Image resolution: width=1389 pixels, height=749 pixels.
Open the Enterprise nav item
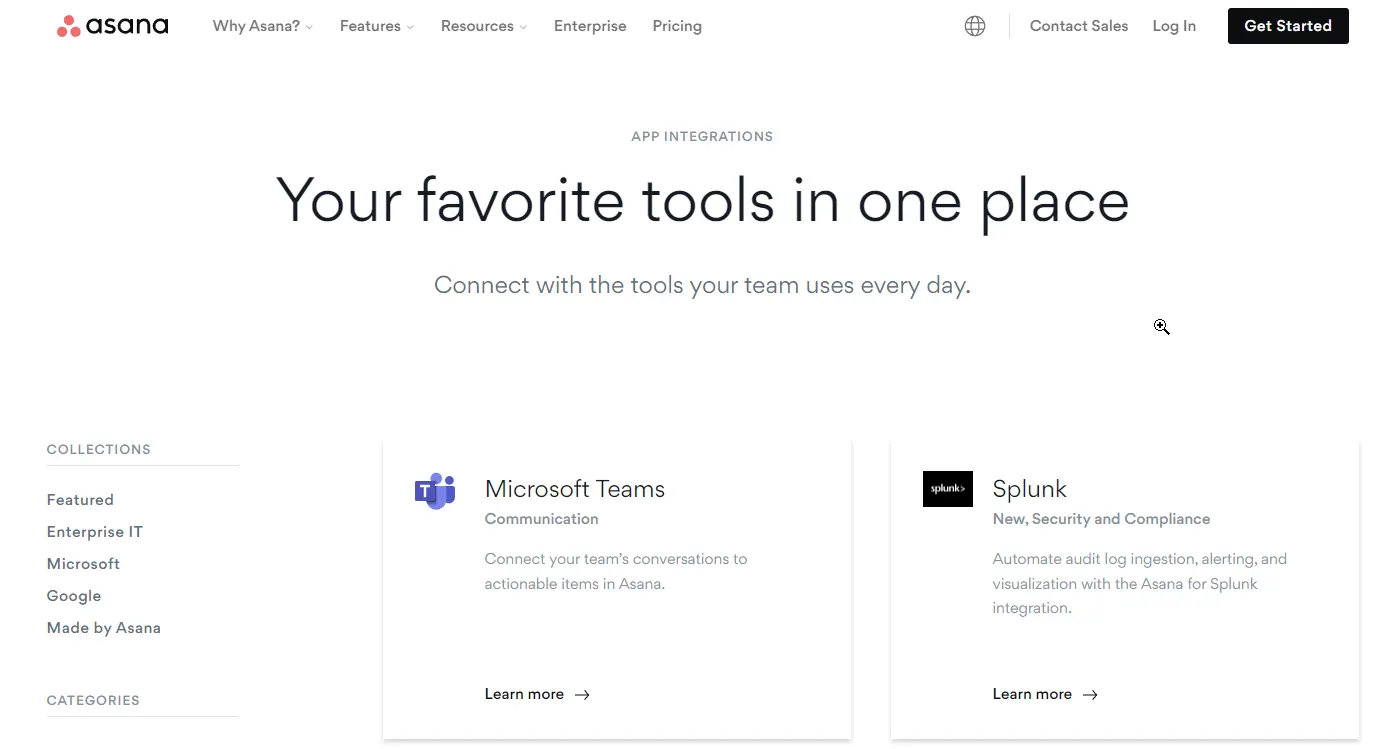[590, 26]
